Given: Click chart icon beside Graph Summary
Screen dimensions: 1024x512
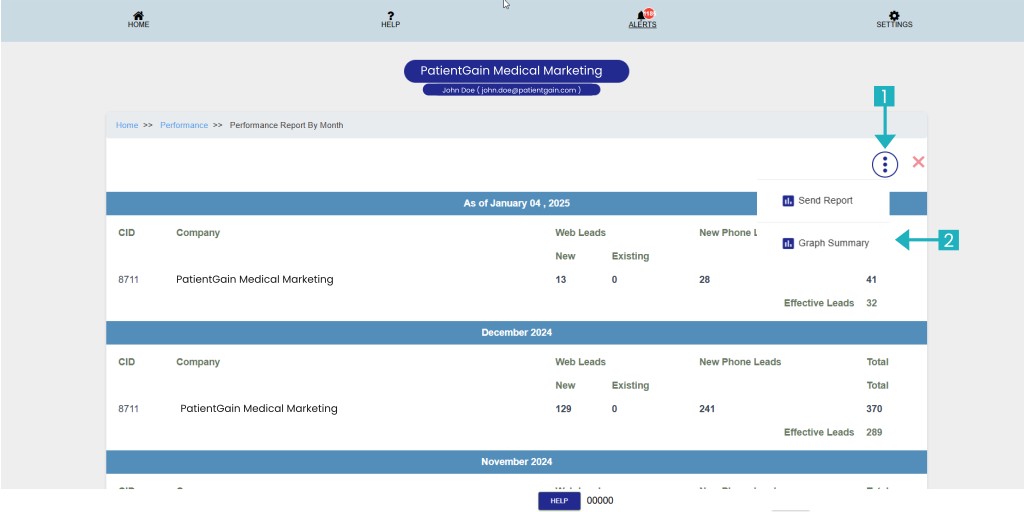Looking at the screenshot, I should pos(788,244).
